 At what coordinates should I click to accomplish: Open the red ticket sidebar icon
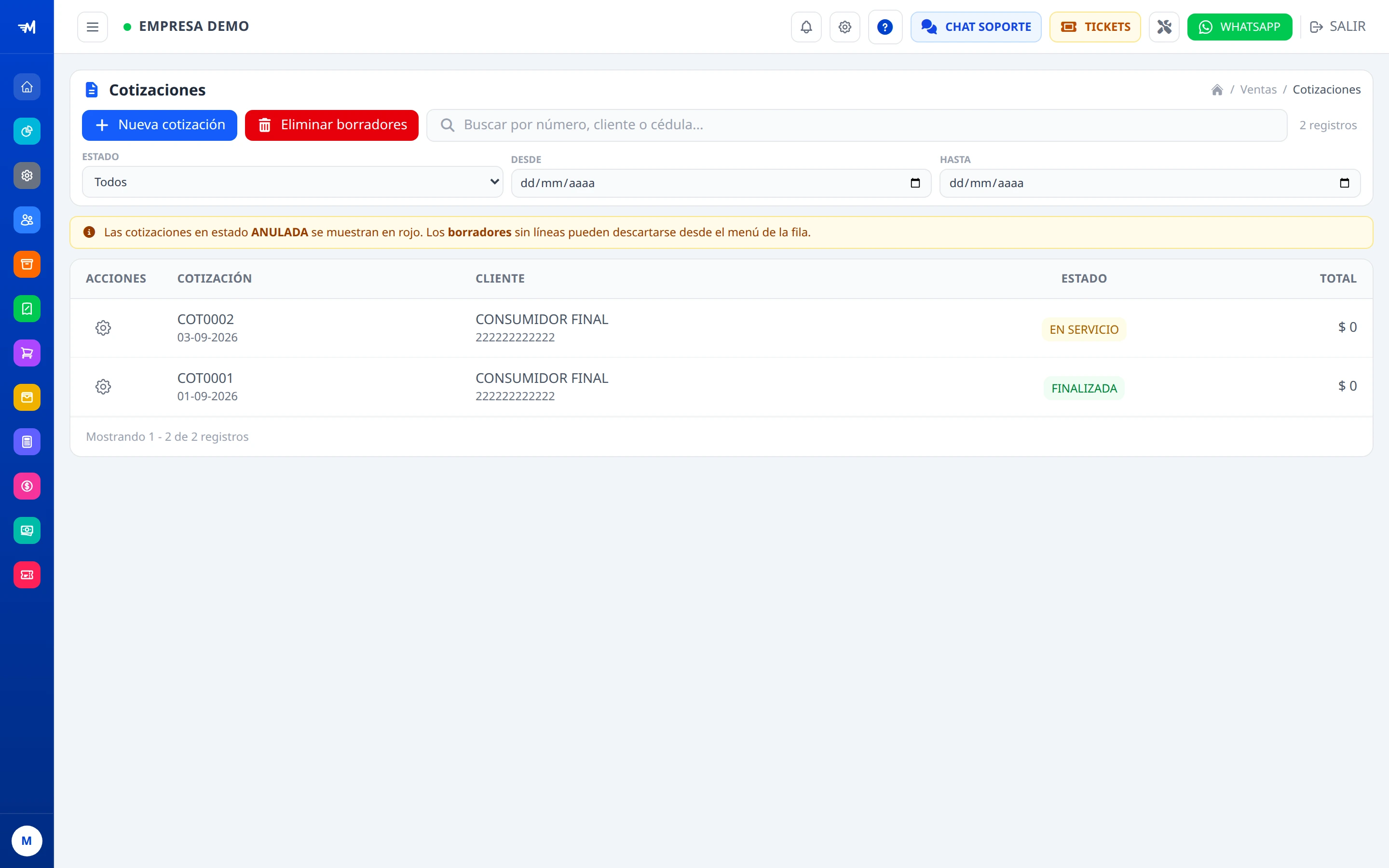click(x=27, y=575)
